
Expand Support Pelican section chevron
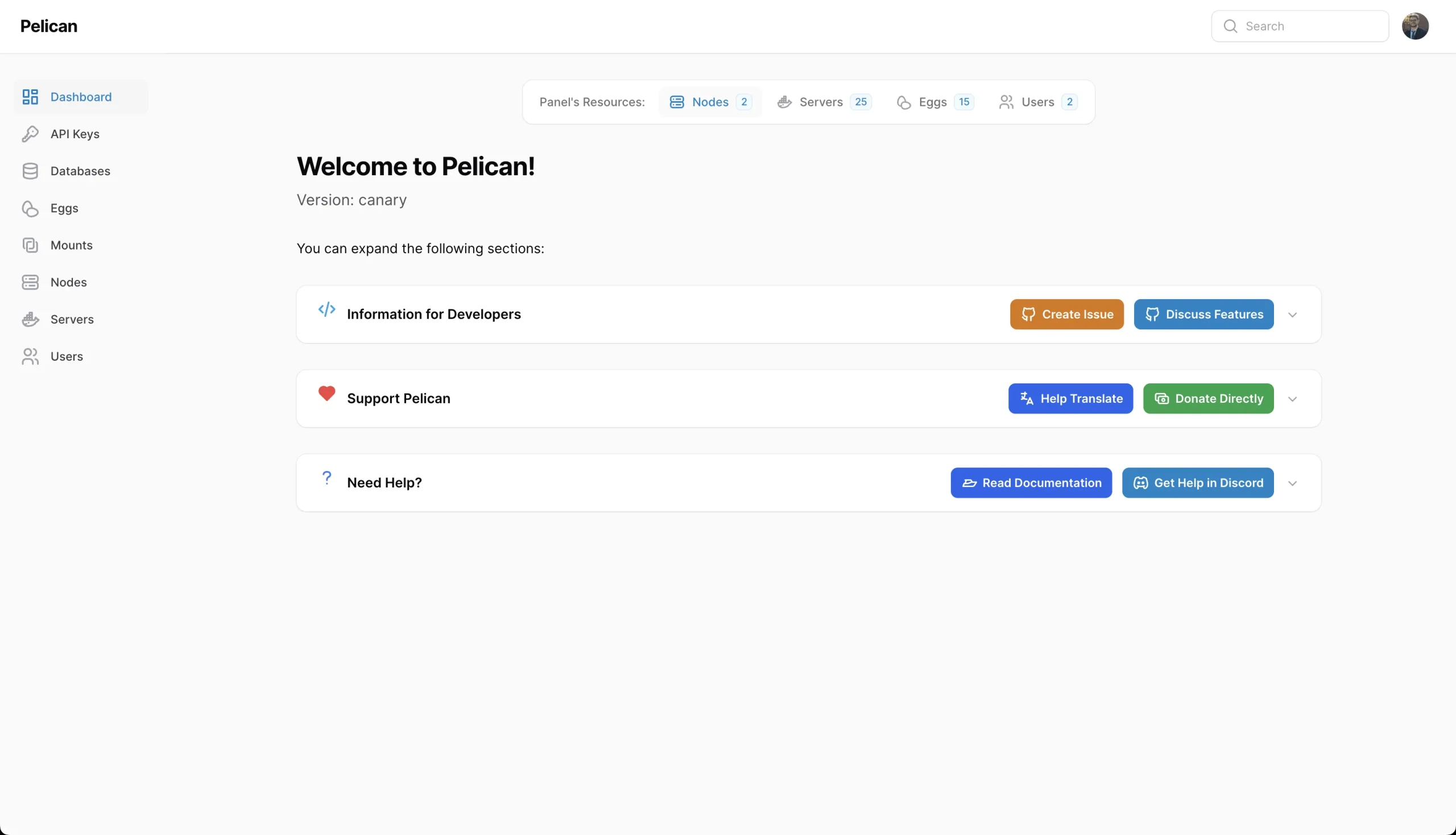click(1292, 399)
